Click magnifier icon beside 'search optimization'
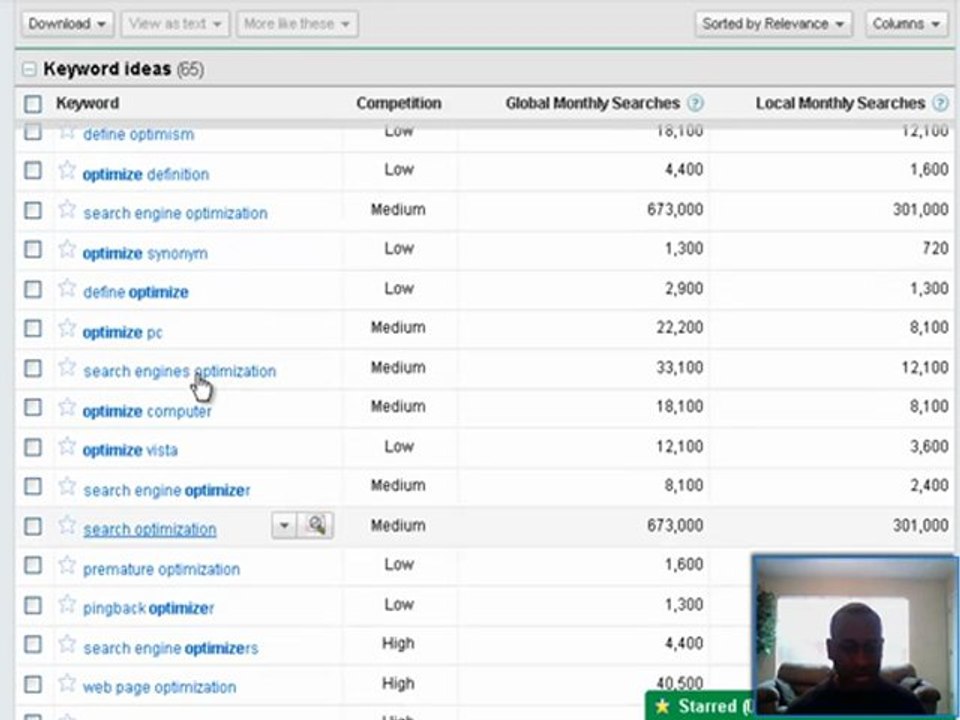 [x=316, y=525]
